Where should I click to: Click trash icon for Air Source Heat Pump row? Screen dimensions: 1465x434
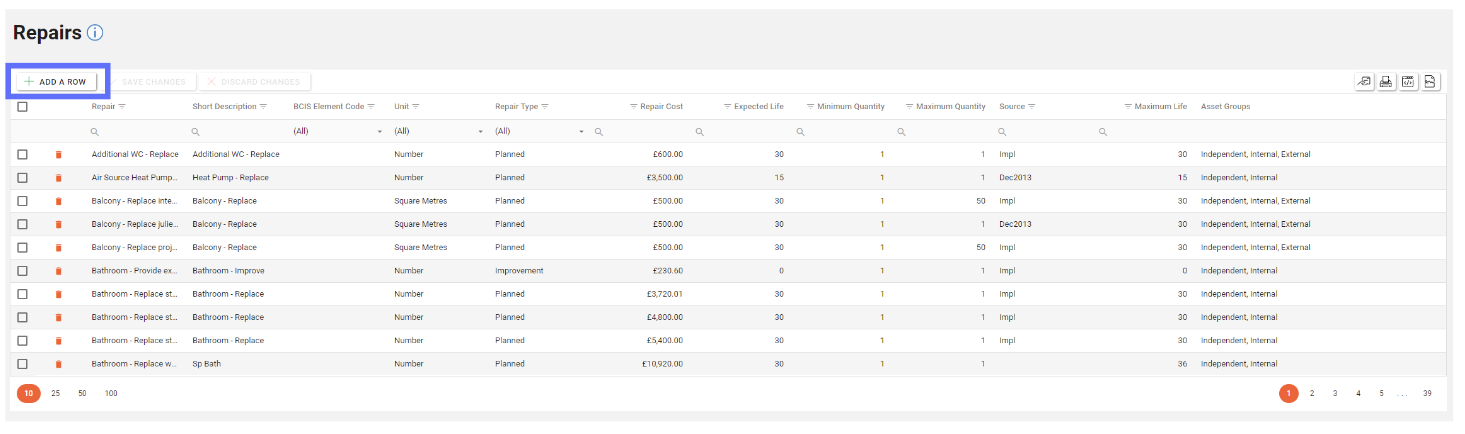pyautogui.click(x=58, y=178)
